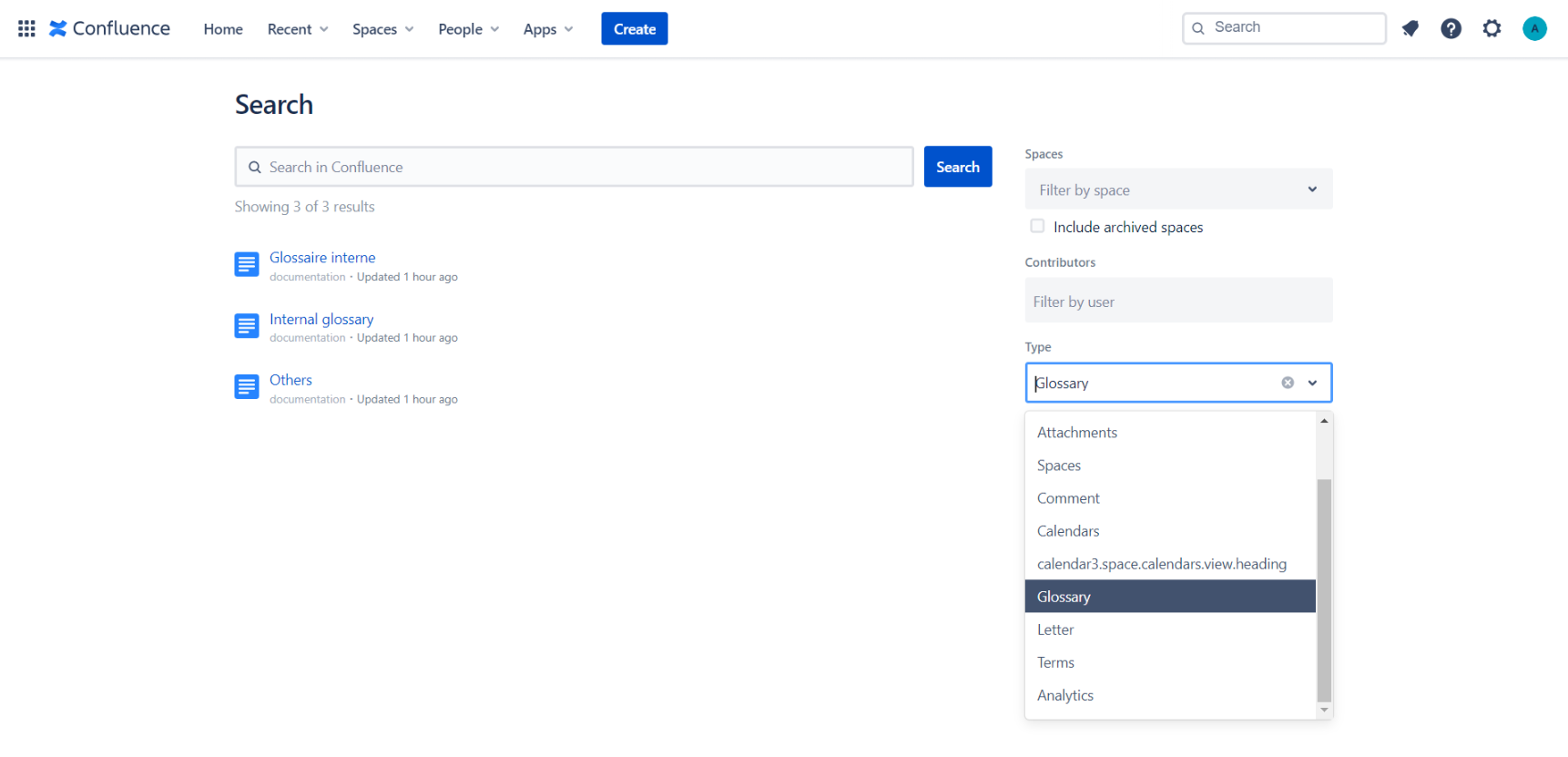Focus the Search in Confluence field
The image size is (1568, 757).
click(575, 167)
